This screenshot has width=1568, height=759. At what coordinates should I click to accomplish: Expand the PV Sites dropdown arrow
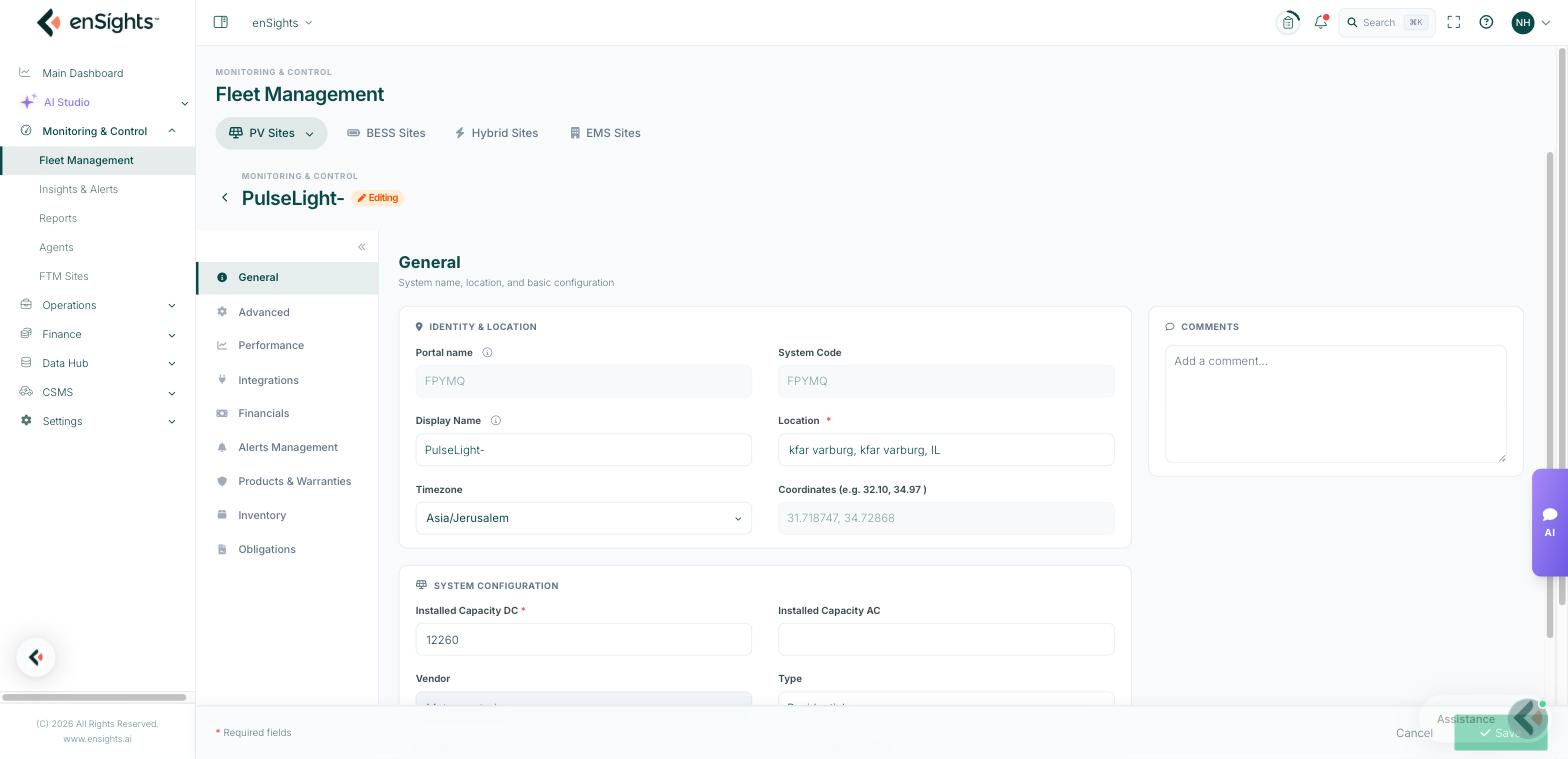pos(309,133)
